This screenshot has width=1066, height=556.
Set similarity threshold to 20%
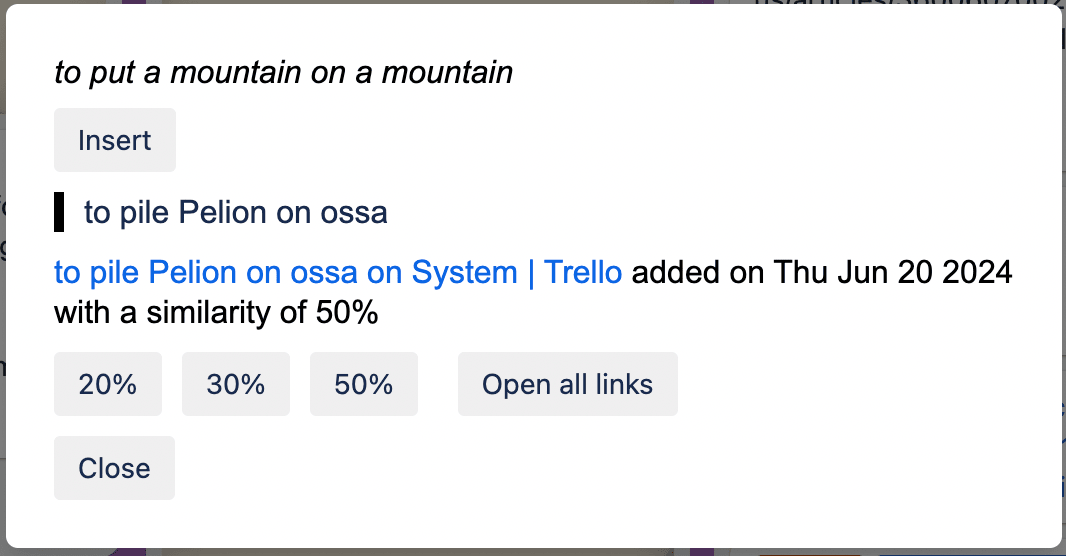[108, 384]
